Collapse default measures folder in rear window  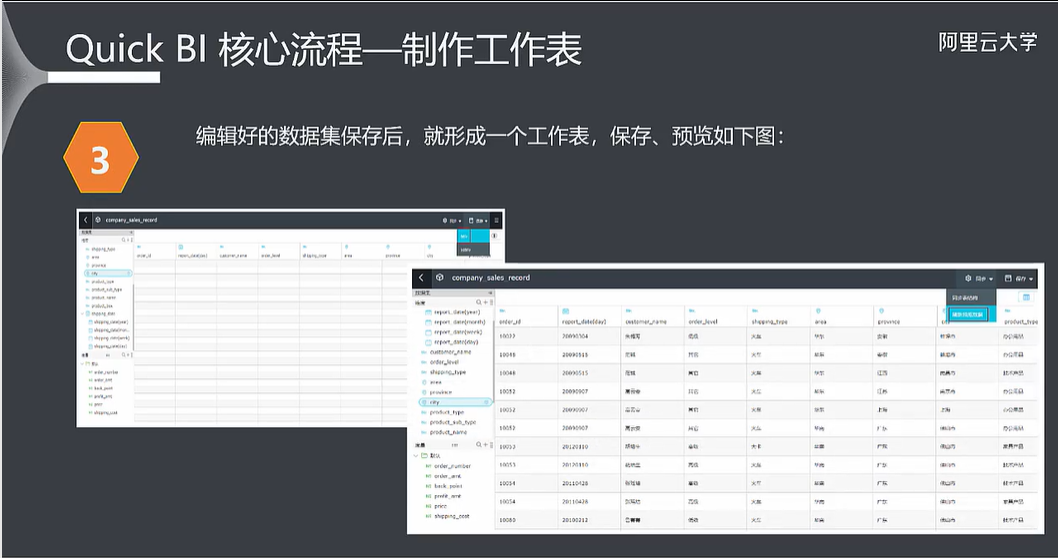tap(83, 364)
